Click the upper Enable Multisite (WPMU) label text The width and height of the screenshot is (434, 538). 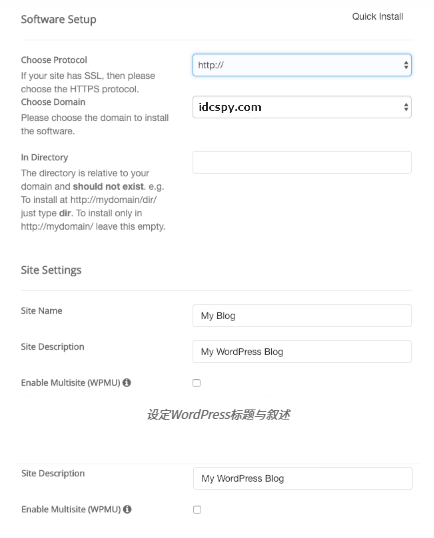coord(71,383)
